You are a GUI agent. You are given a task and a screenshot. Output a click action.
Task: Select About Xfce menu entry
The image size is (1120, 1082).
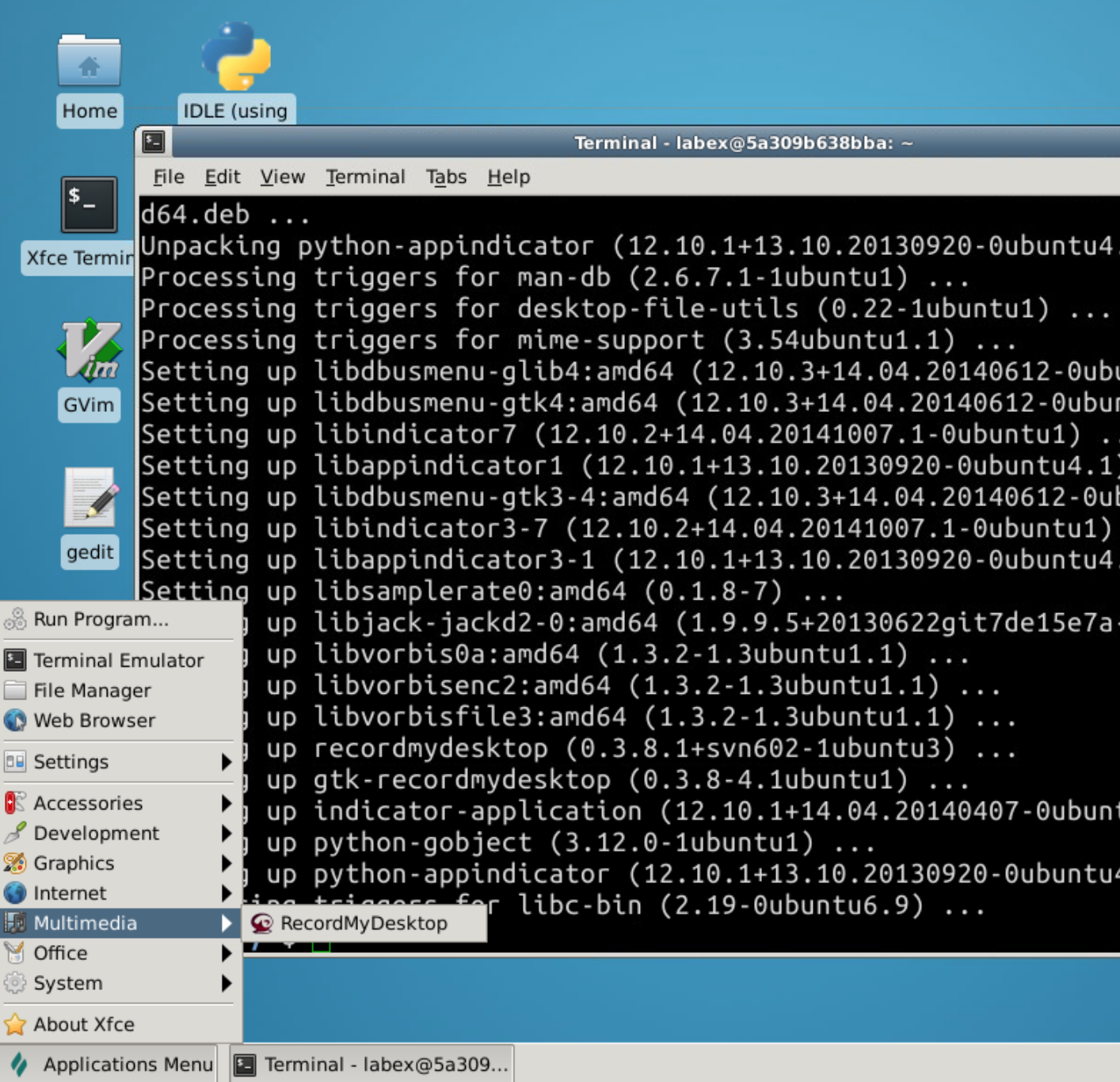84,1025
